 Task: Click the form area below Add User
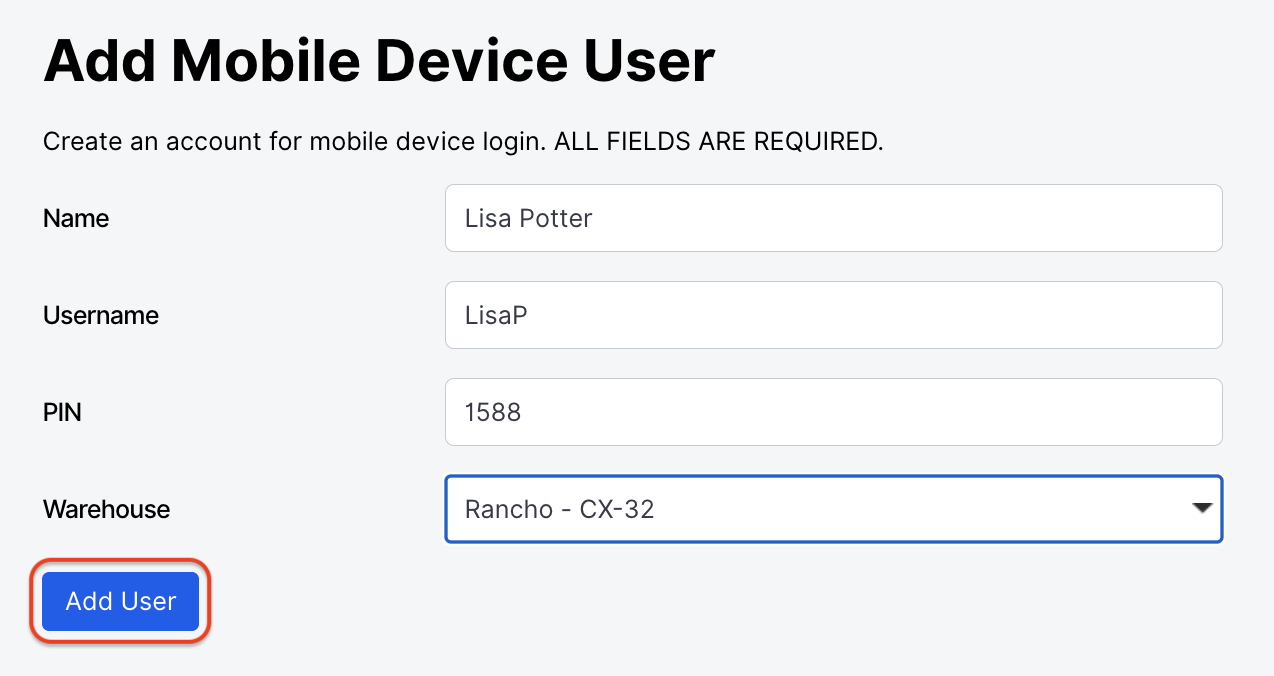coord(600,655)
